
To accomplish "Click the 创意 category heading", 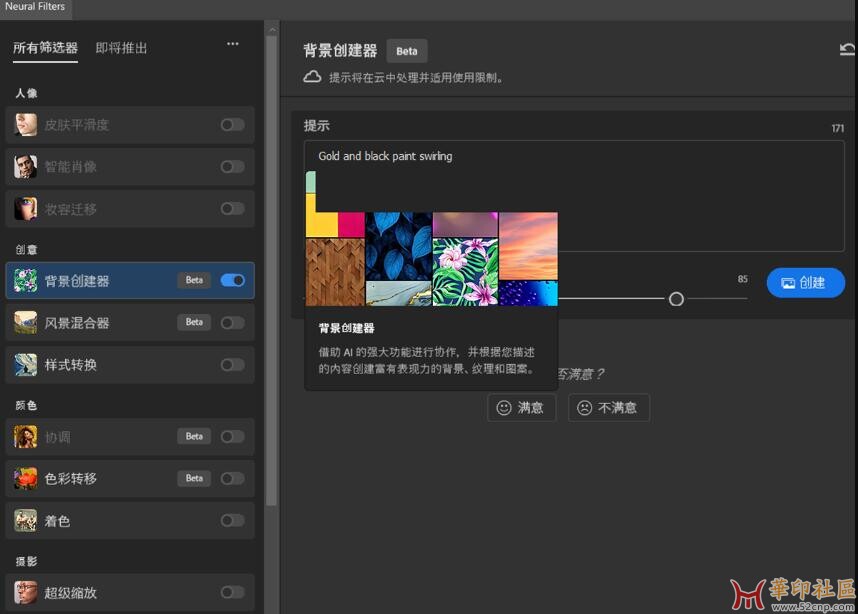I will click(x=26, y=250).
